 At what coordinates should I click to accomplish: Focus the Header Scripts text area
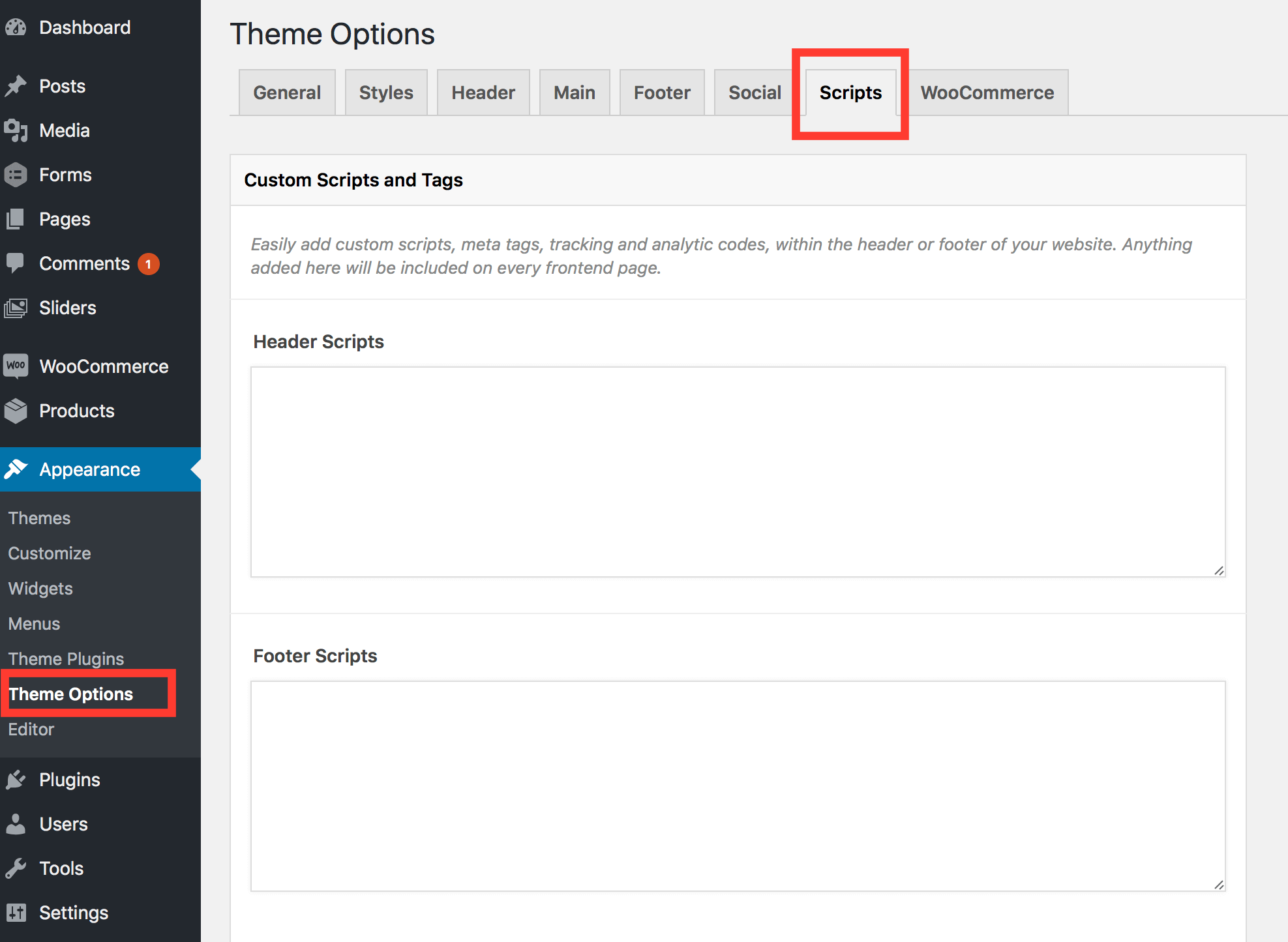pos(738,472)
